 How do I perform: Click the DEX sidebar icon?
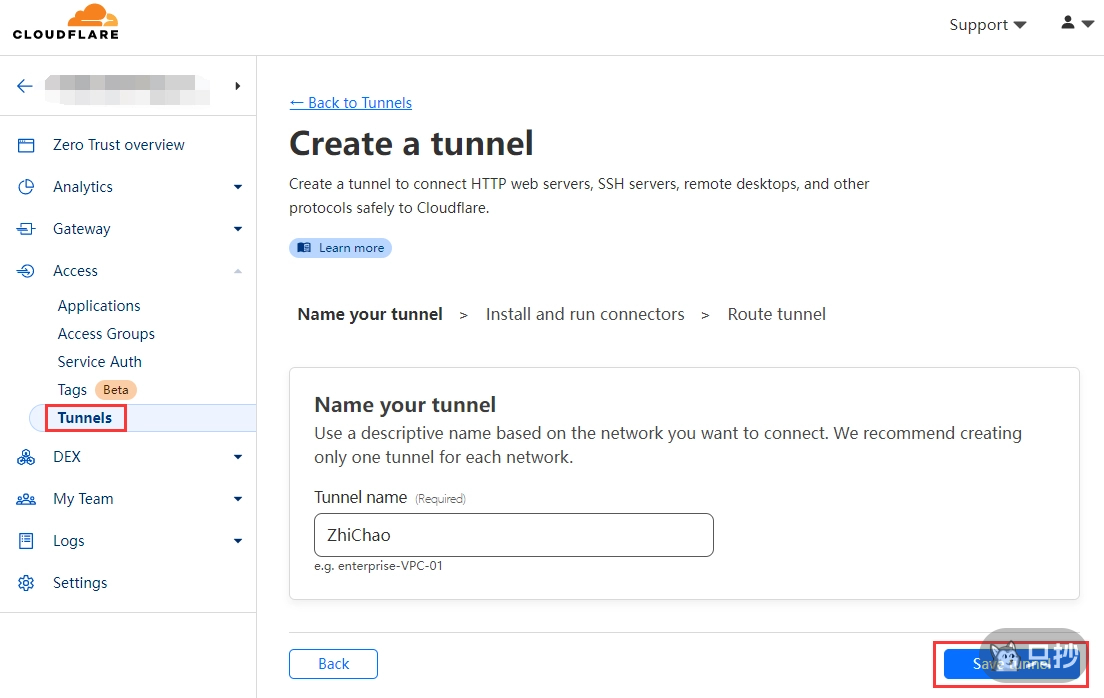tap(26, 457)
